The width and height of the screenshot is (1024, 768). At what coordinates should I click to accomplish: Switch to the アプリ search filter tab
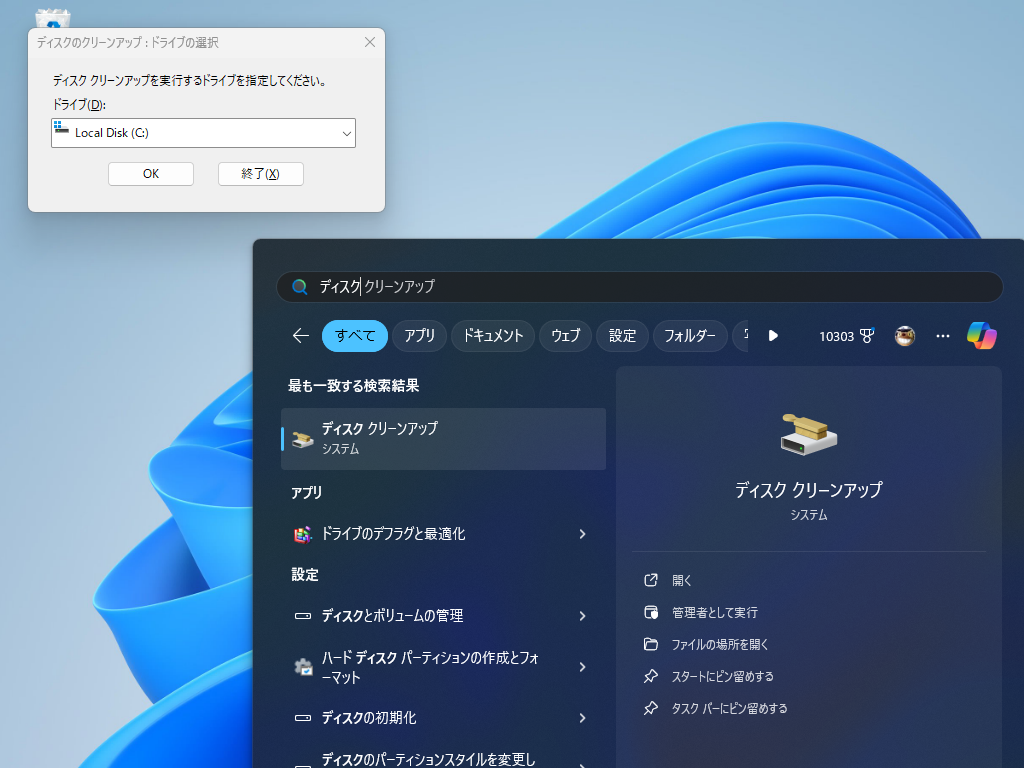(x=419, y=336)
